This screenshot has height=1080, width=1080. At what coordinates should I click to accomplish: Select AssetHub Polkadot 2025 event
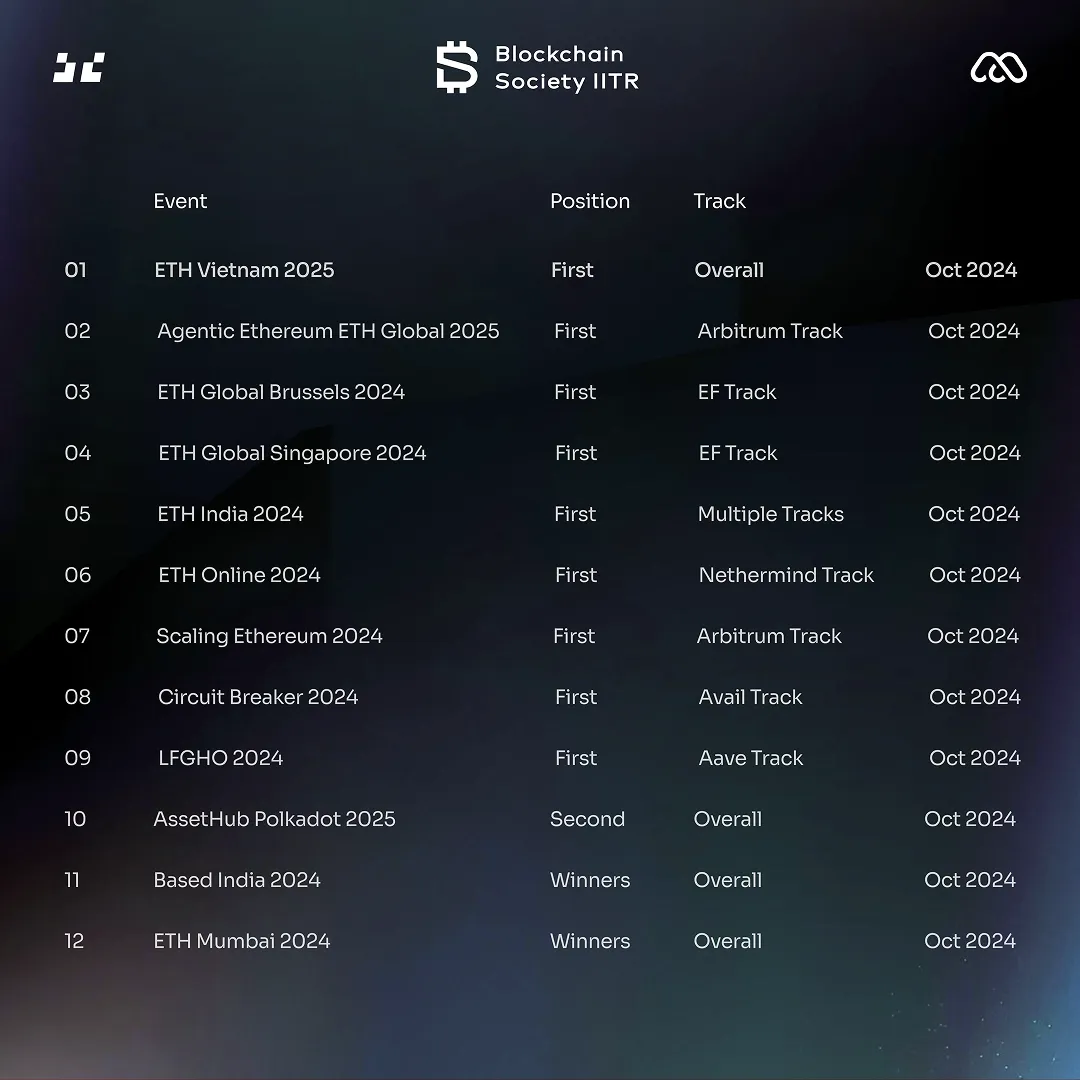coord(274,819)
